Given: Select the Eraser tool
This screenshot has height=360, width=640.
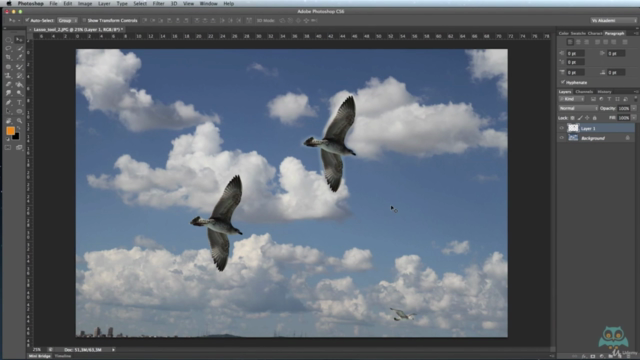Looking at the screenshot, I should point(9,84).
